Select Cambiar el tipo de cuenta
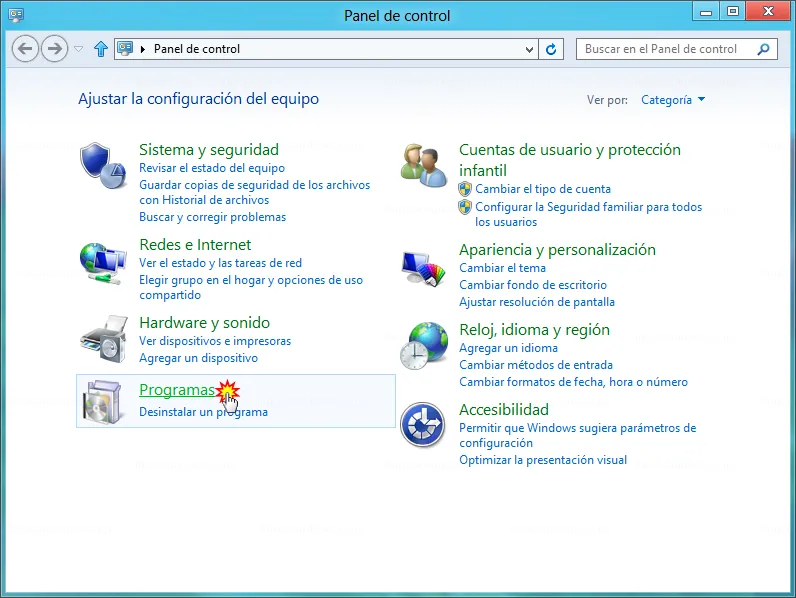This screenshot has width=796, height=598. (543, 189)
